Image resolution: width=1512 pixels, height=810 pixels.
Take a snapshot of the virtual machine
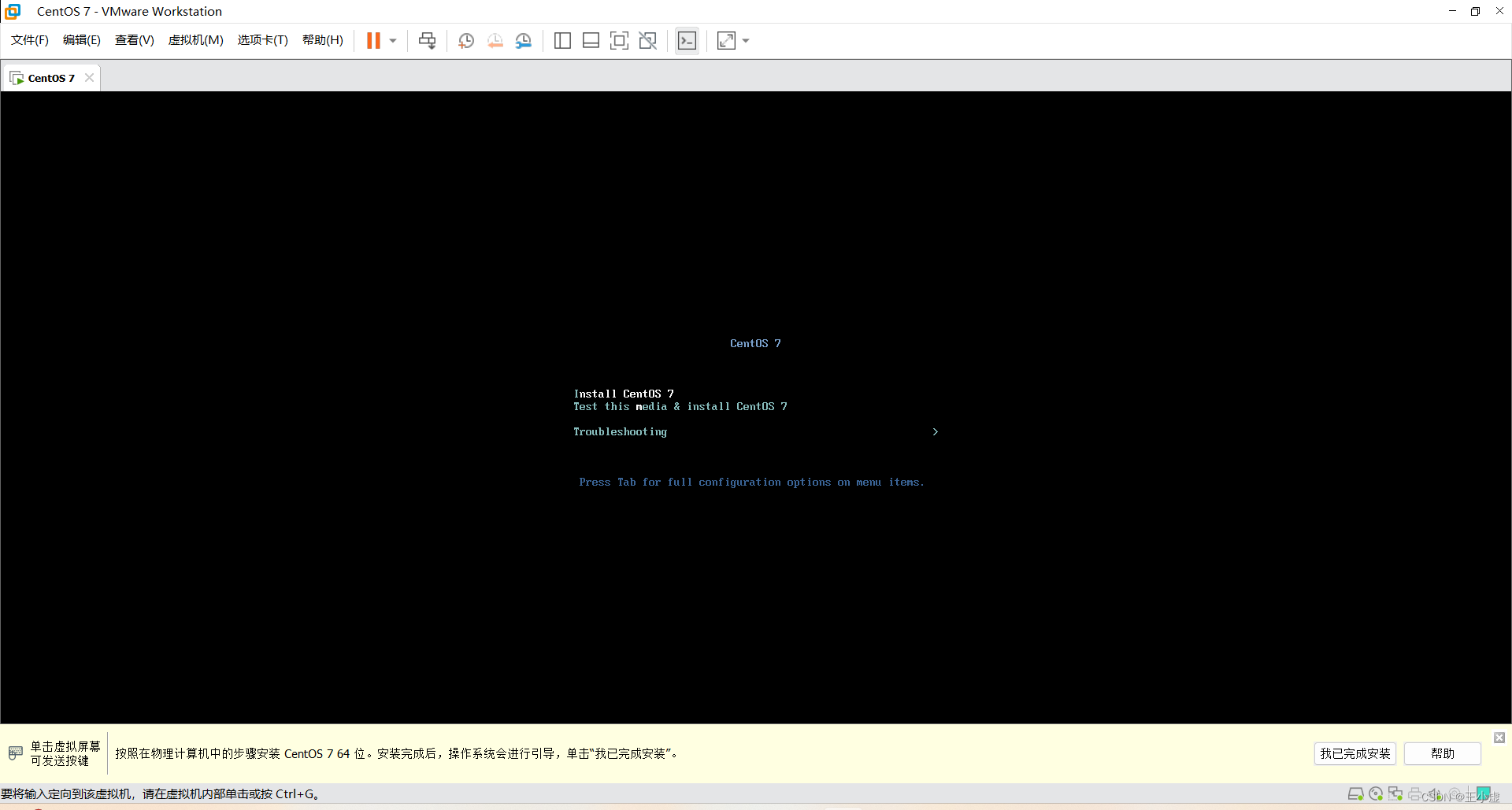click(x=466, y=41)
